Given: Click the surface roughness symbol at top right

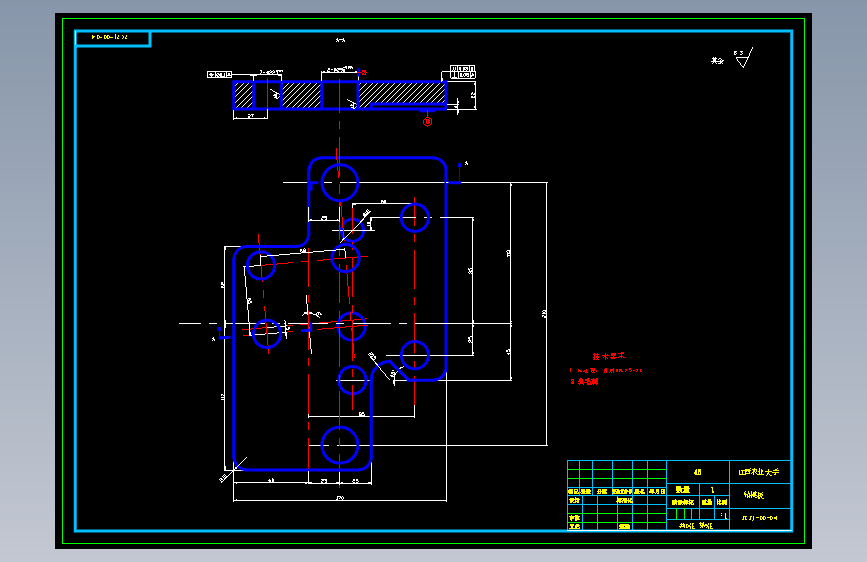Looking at the screenshot, I should [x=743, y=58].
